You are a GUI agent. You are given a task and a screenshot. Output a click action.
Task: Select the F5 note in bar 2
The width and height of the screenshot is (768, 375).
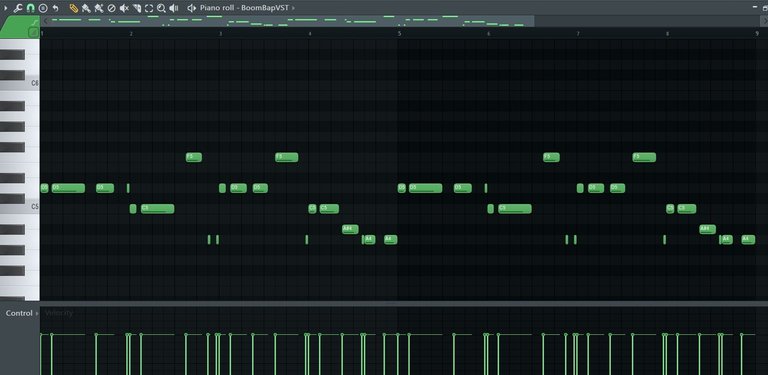(193, 158)
